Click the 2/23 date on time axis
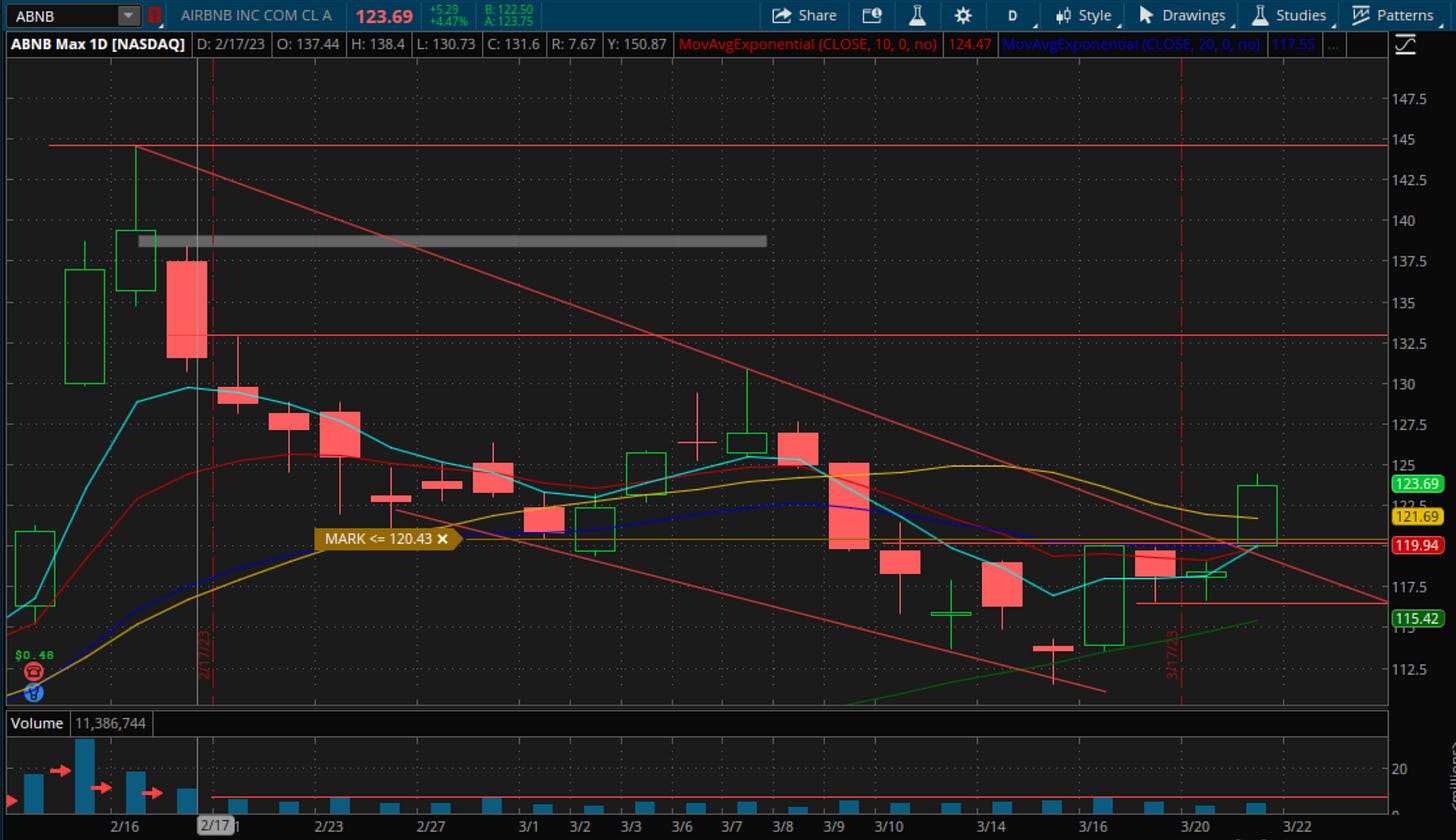 [x=329, y=826]
